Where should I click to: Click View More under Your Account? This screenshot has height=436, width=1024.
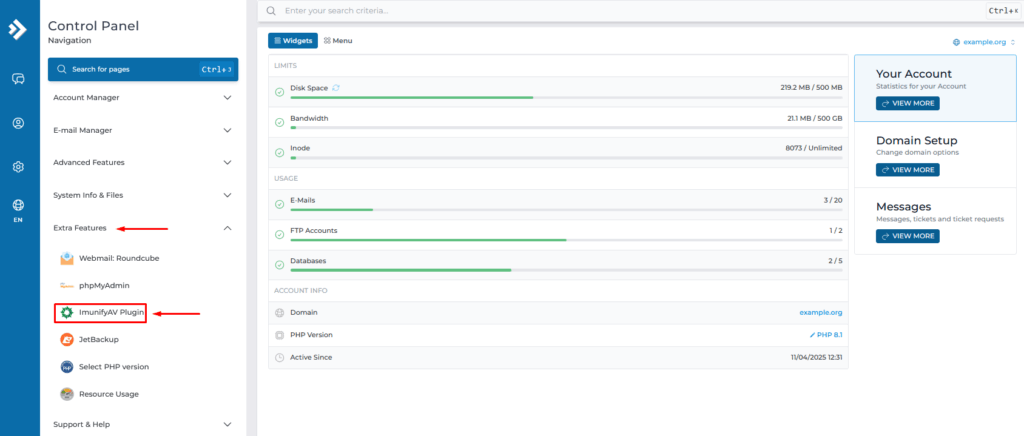907,103
